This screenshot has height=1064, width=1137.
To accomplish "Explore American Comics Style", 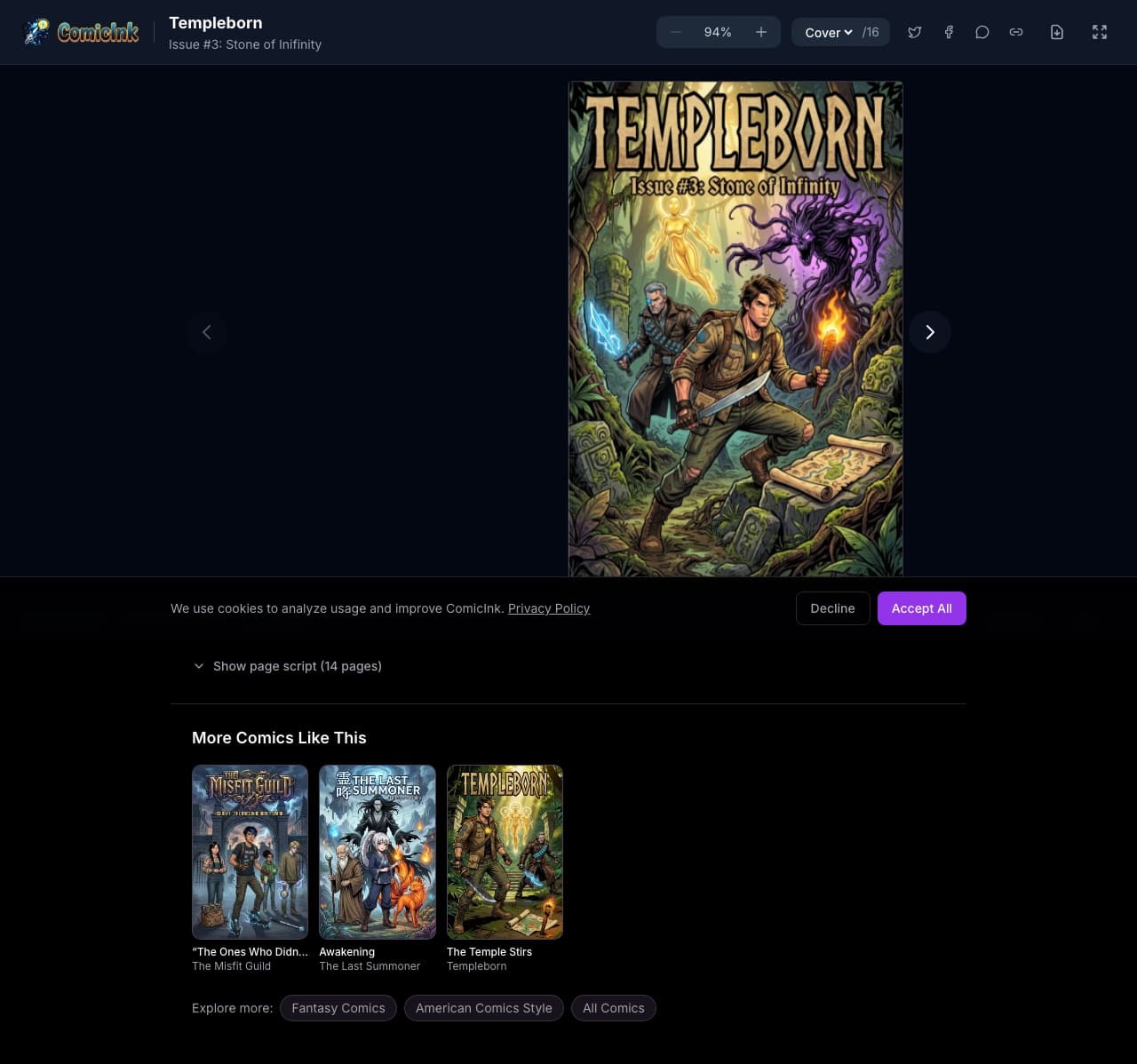I will click(483, 1008).
